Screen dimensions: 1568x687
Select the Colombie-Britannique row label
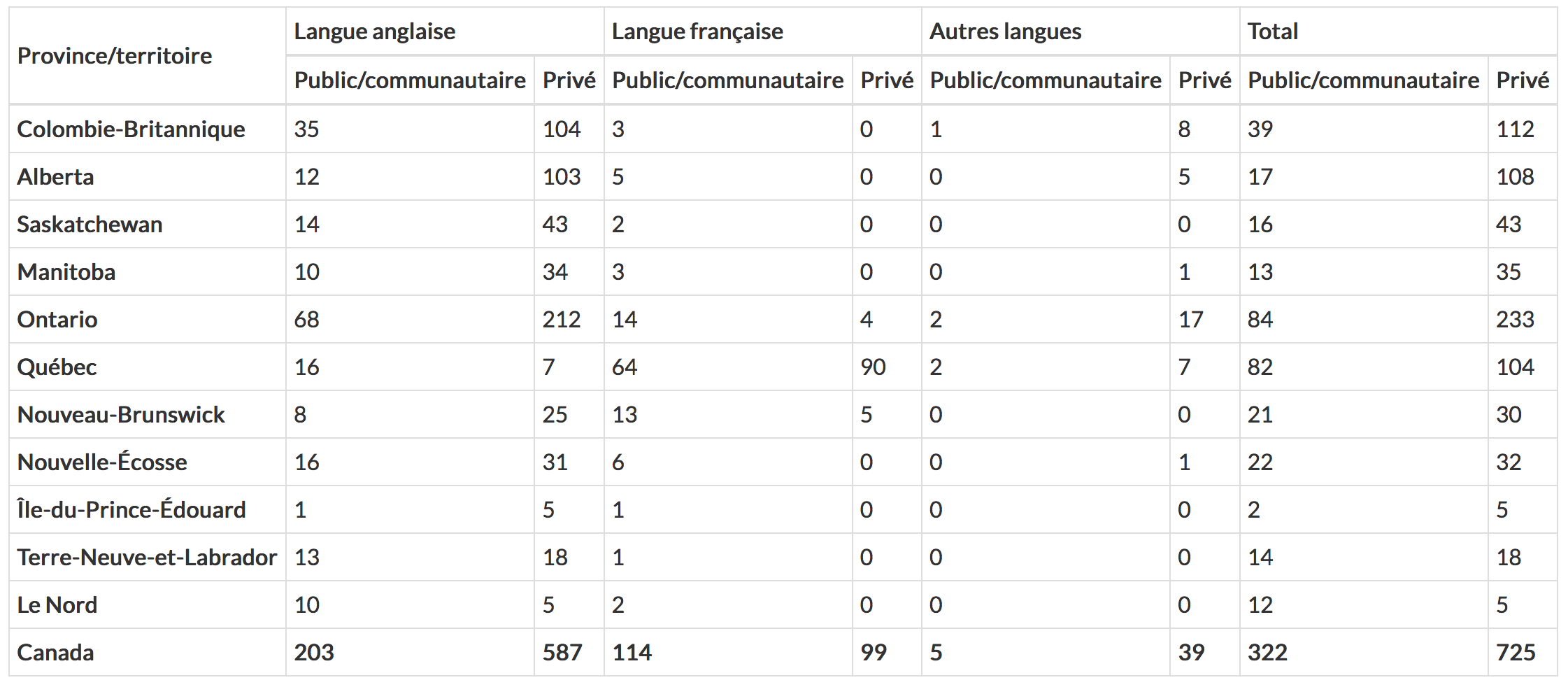coord(131,129)
